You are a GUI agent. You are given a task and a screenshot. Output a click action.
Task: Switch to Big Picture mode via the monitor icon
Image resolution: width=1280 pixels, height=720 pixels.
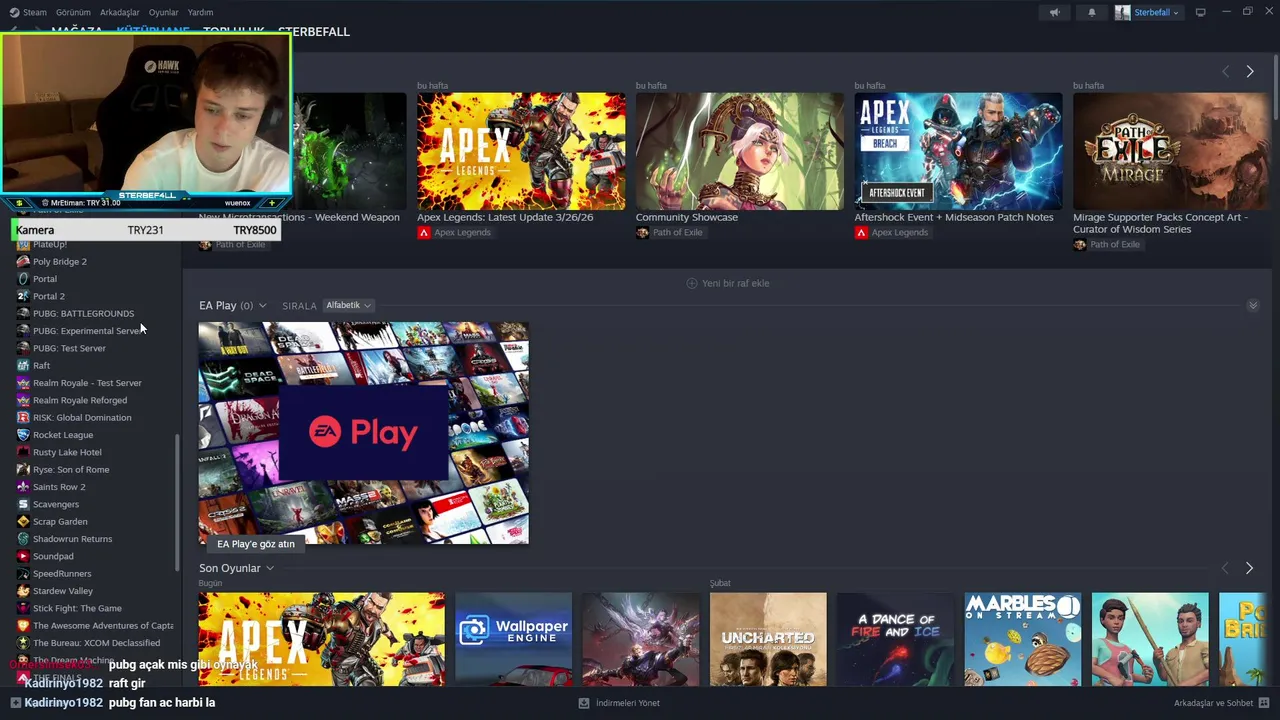coord(1201,12)
